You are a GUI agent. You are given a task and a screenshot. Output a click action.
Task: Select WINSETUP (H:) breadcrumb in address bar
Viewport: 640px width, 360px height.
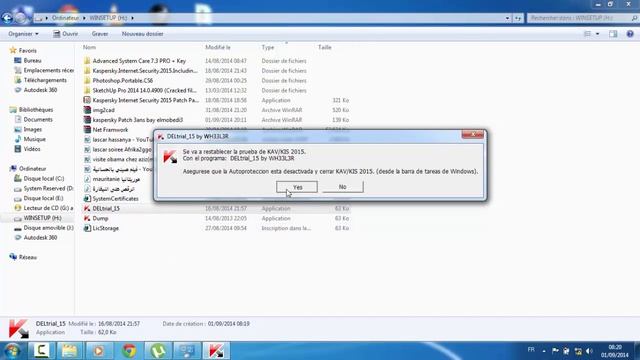point(108,18)
